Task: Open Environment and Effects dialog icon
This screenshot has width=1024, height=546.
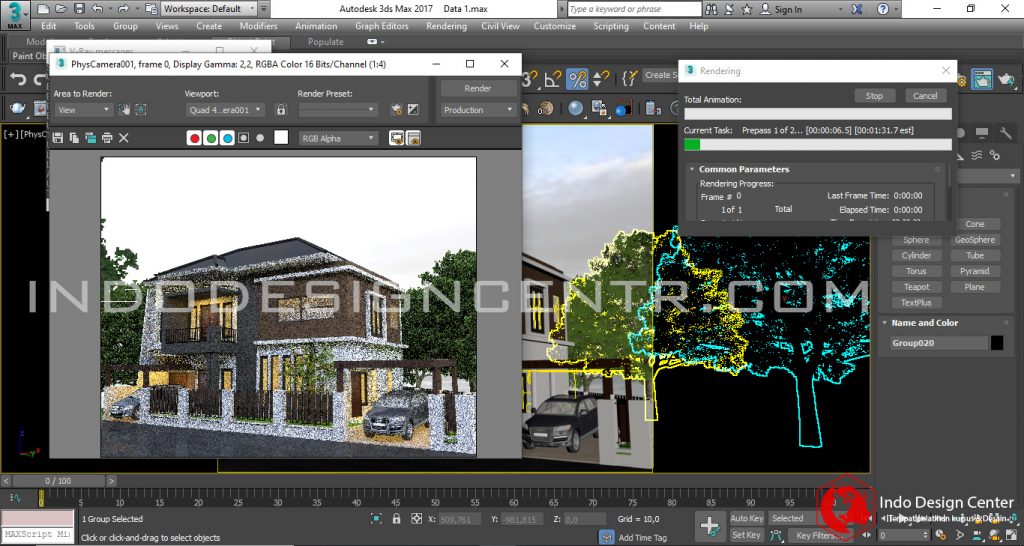Action: [413, 110]
